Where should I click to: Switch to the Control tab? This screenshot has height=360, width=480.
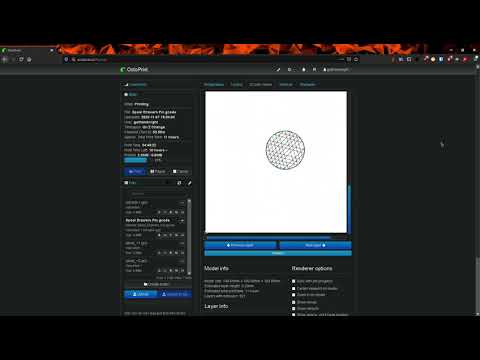236,85
